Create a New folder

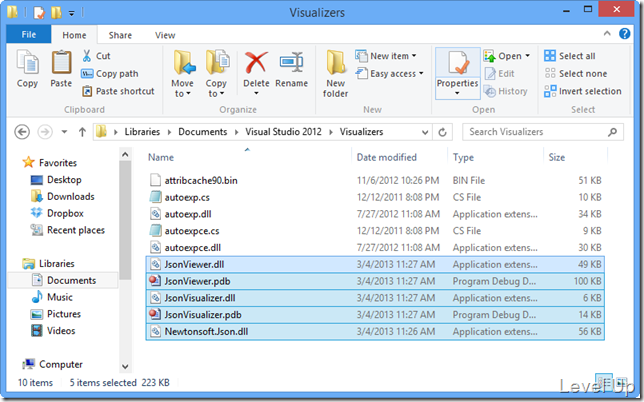336,74
